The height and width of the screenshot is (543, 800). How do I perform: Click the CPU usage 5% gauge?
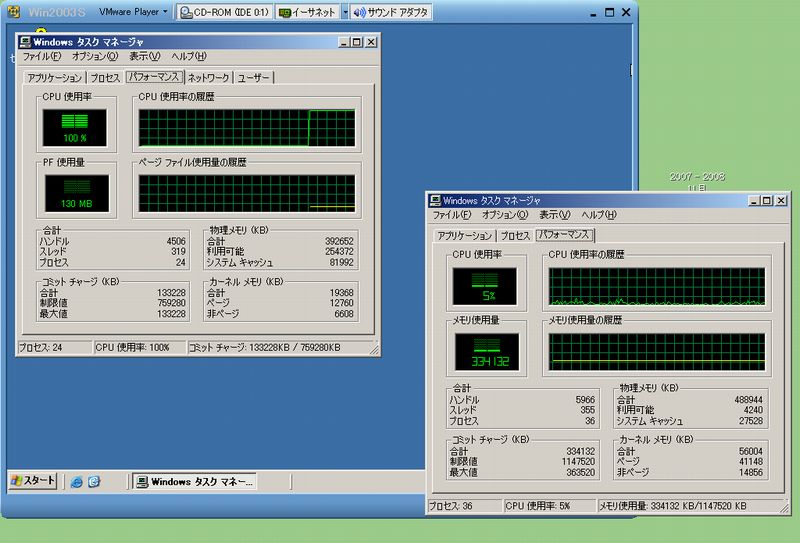pyautogui.click(x=485, y=286)
